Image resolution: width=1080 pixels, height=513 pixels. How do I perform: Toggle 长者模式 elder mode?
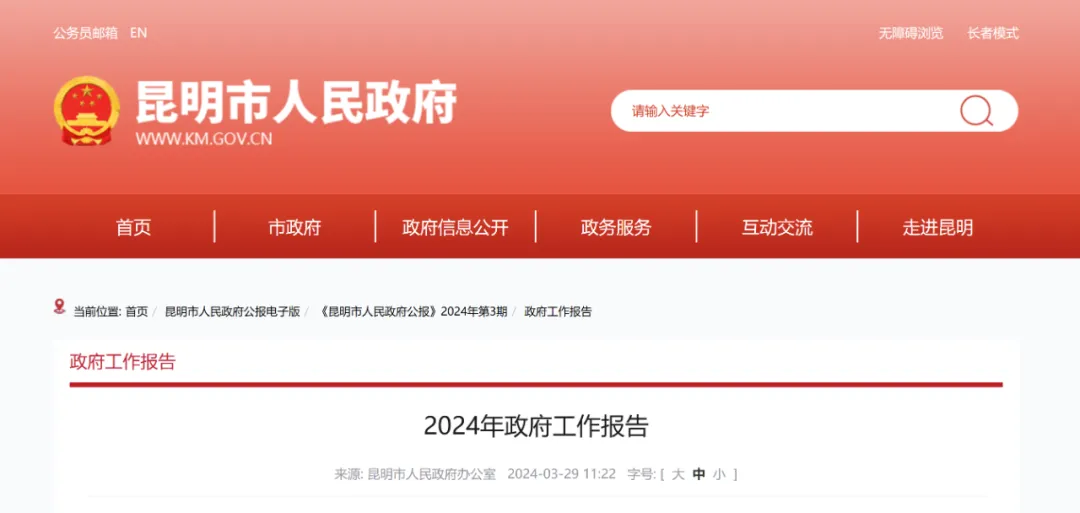tap(992, 33)
